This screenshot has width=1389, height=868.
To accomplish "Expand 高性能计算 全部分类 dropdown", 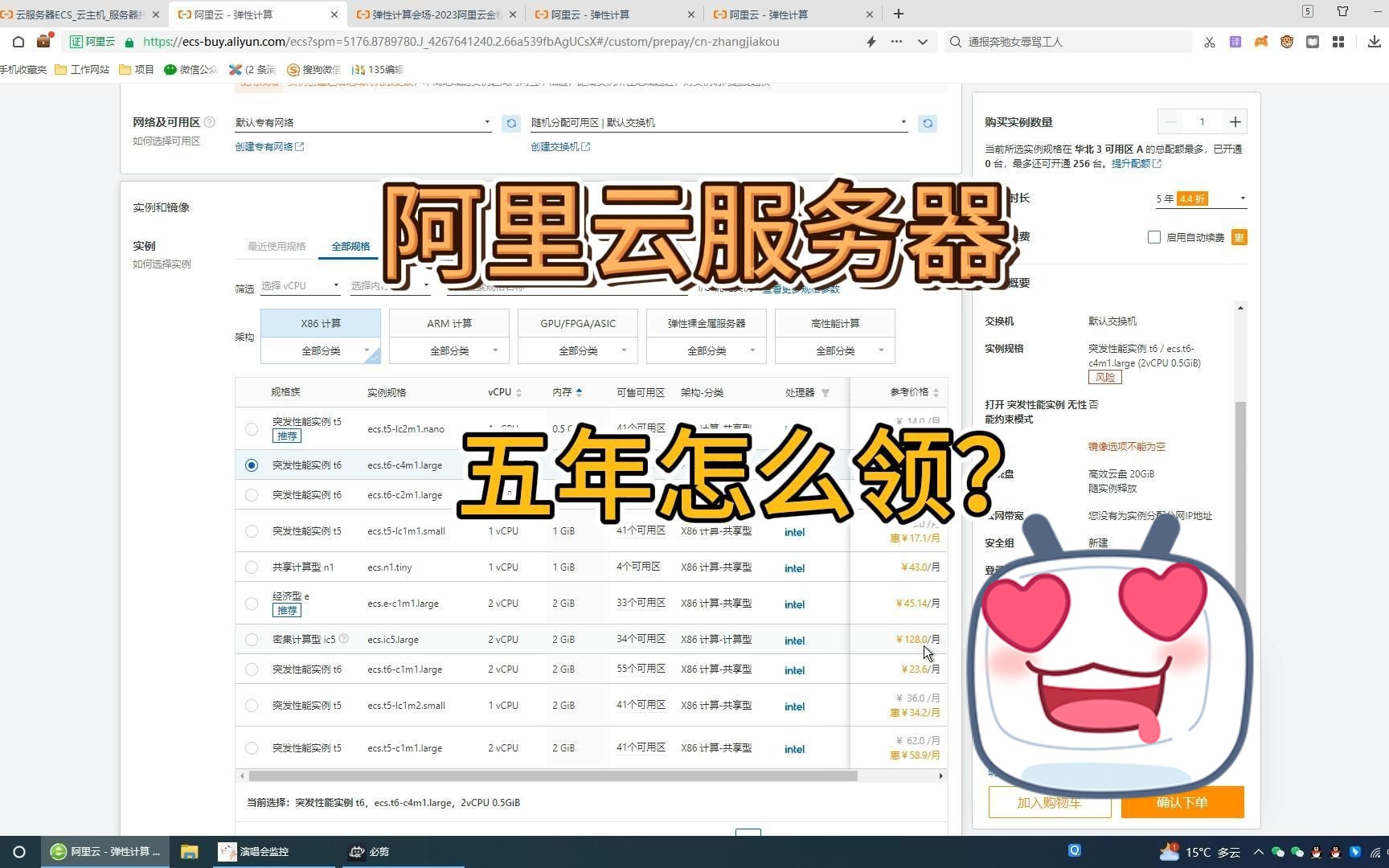I will tap(835, 350).
